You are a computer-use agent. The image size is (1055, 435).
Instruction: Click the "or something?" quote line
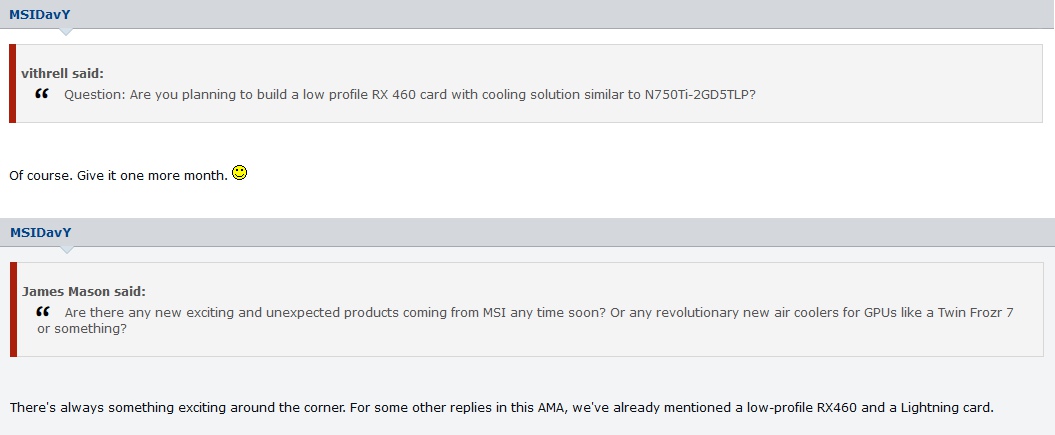[x=82, y=329]
